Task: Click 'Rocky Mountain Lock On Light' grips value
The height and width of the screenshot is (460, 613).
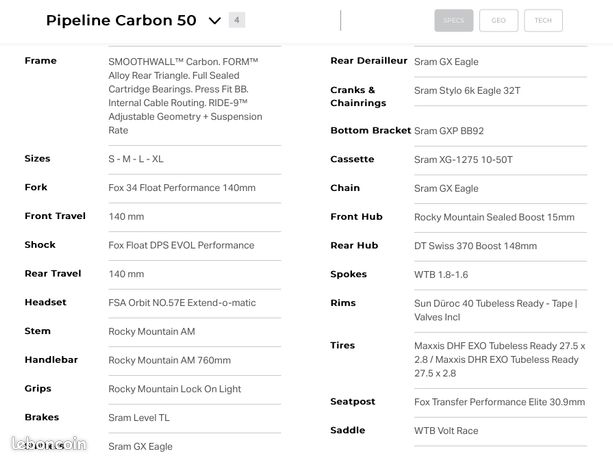Action: [x=175, y=389]
